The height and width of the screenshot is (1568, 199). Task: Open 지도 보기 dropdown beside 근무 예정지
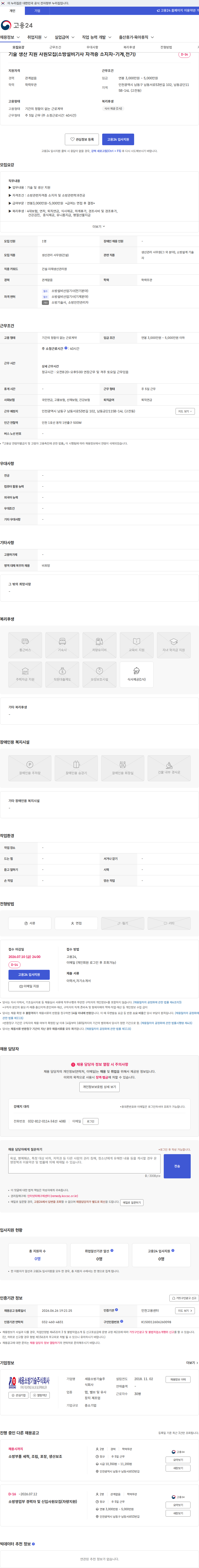[x=185, y=412]
